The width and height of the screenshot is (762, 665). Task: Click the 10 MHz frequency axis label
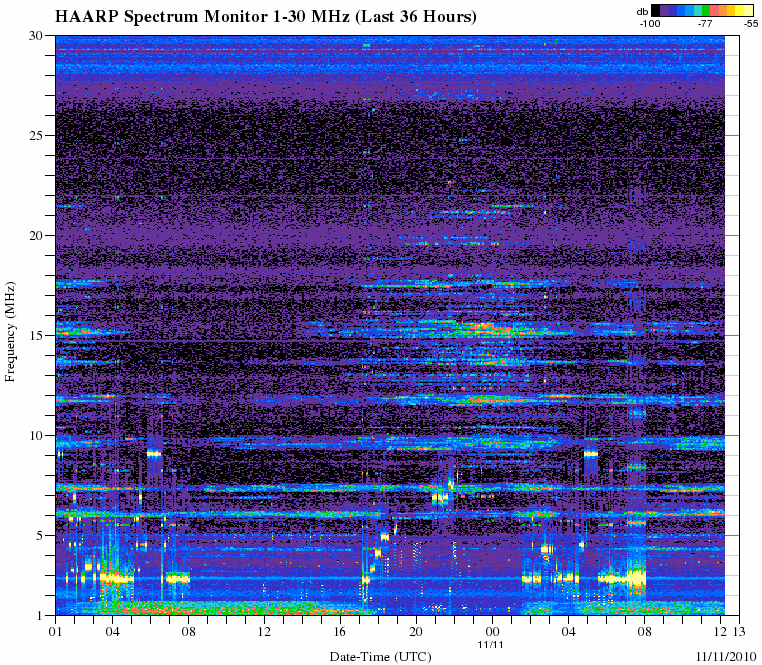37,435
